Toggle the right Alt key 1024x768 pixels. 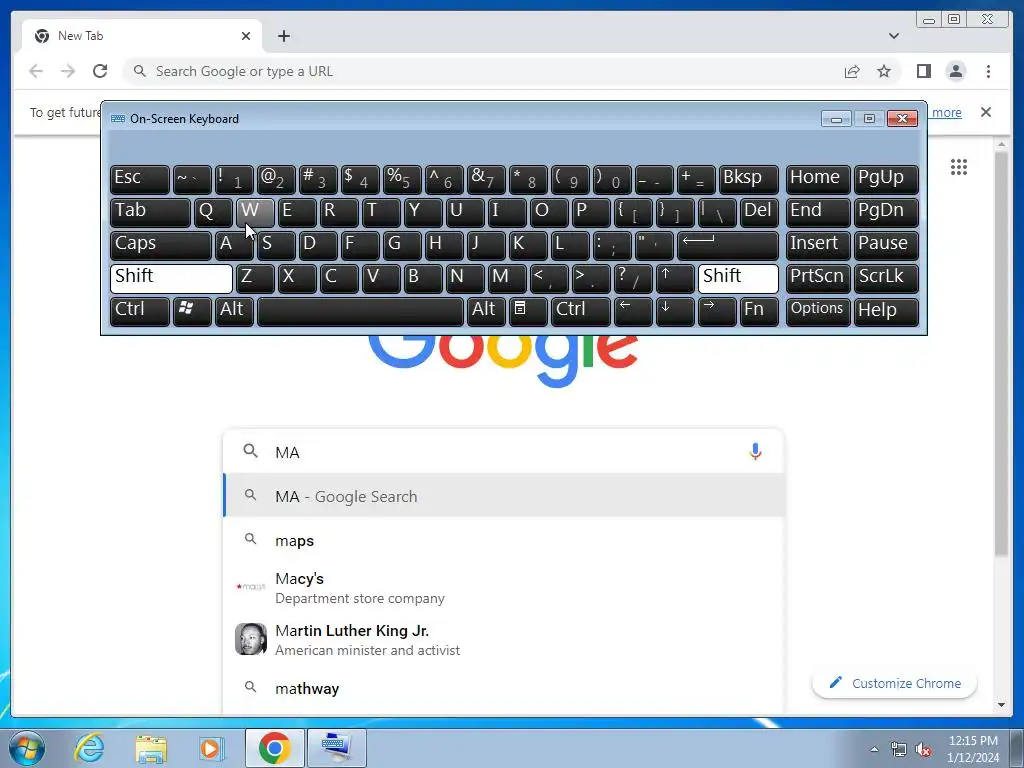pyautogui.click(x=486, y=311)
